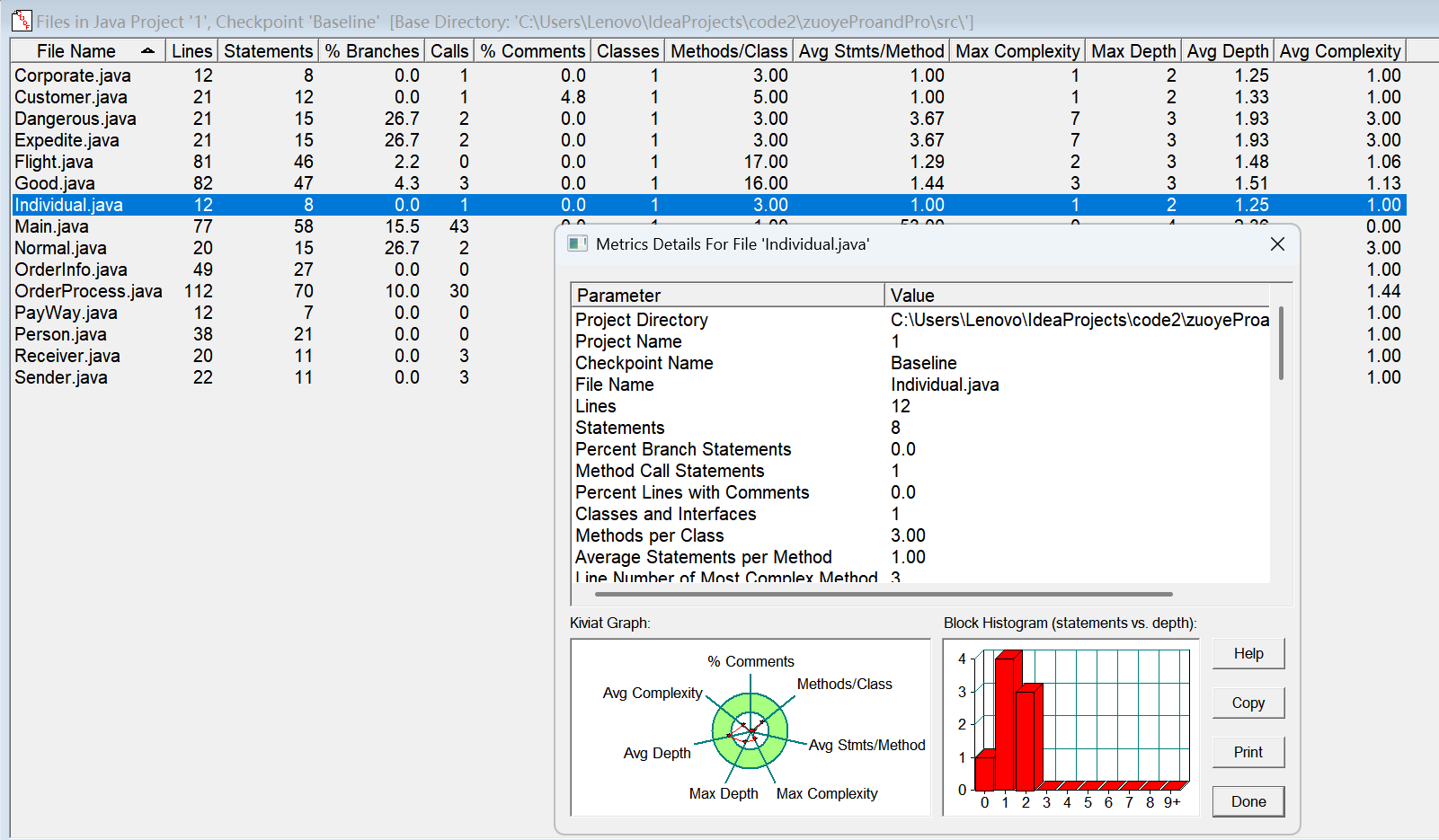Click the Methods/Class column header
This screenshot has width=1439, height=840.
pyautogui.click(x=729, y=51)
